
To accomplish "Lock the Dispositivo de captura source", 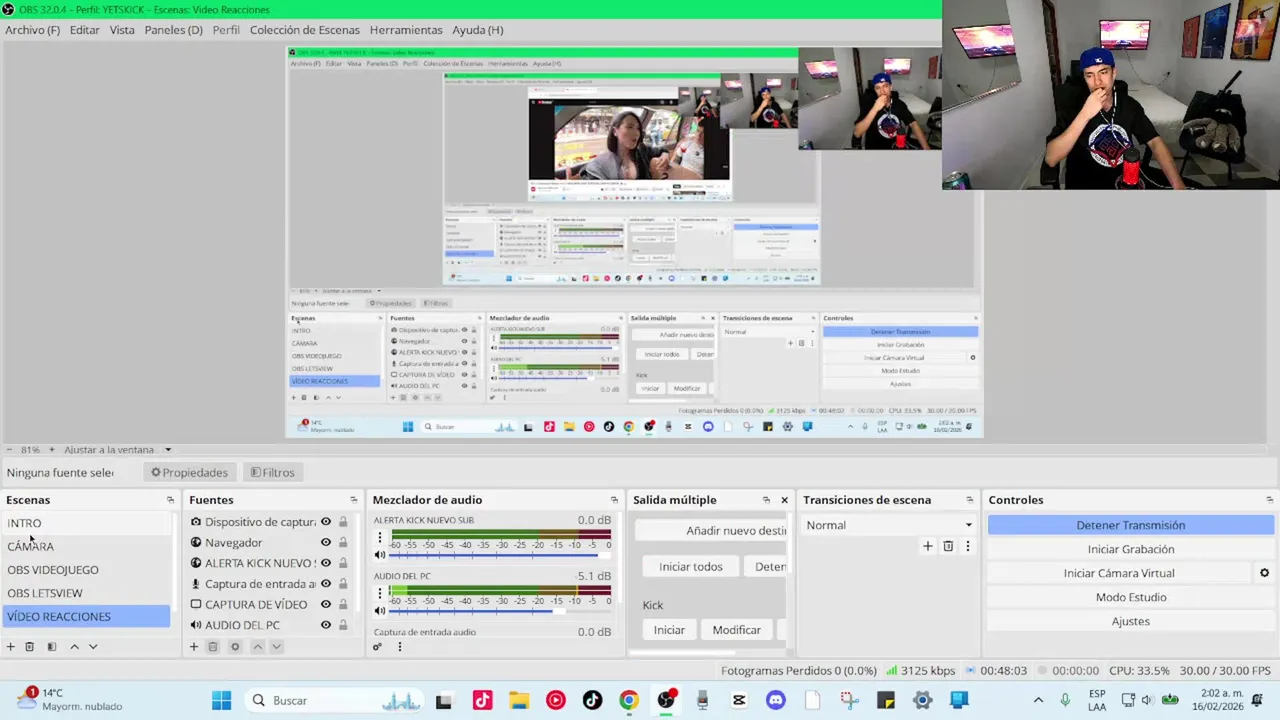I will tap(343, 522).
